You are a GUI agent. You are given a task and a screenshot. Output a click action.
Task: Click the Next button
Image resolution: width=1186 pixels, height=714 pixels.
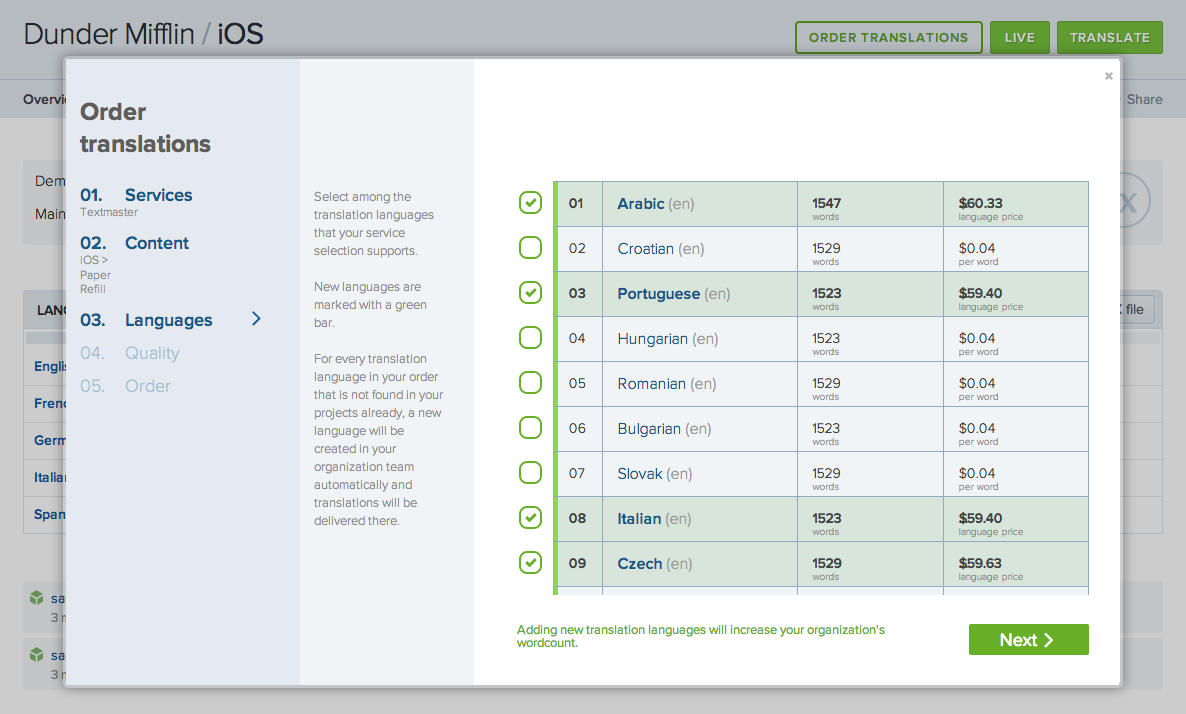click(x=1028, y=640)
